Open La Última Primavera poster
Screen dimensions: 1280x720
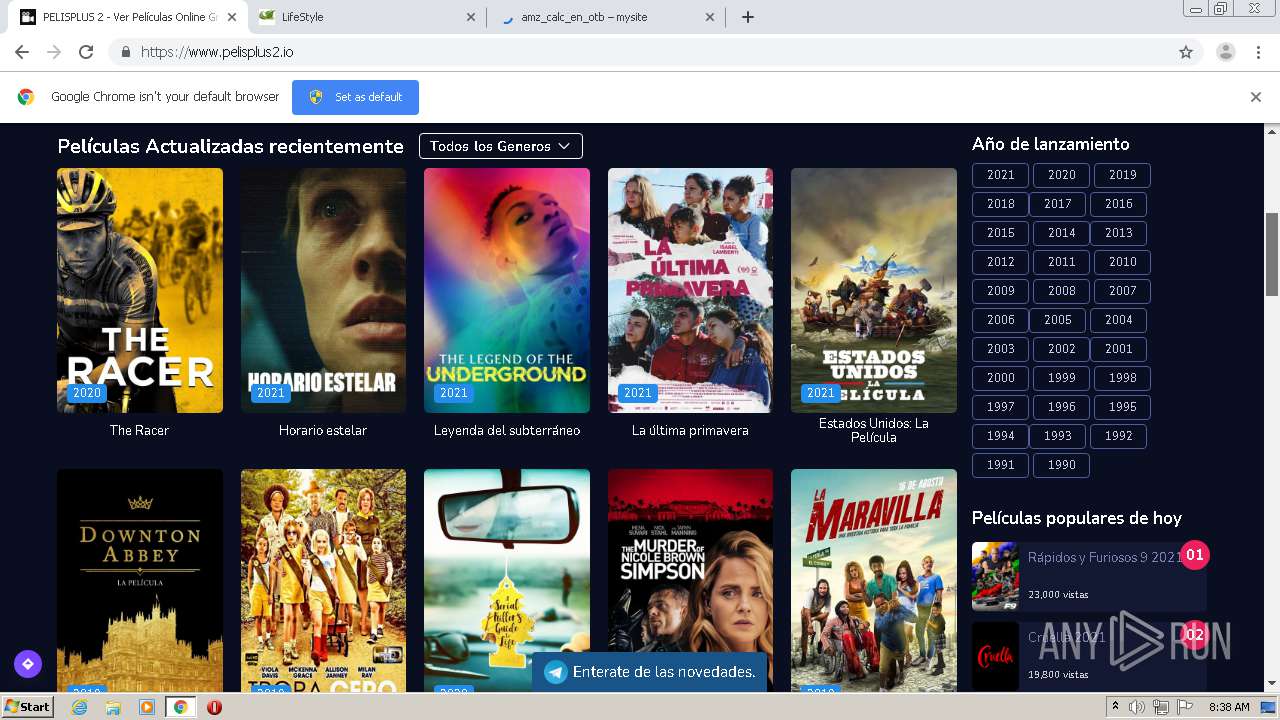coord(690,290)
